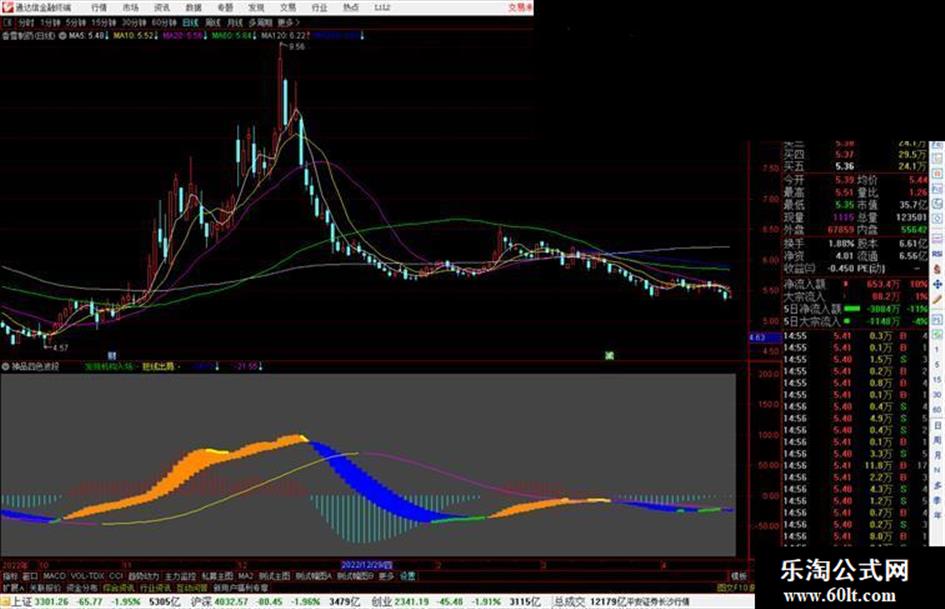The image size is (945, 609).
Task: Click the round icon before 神品四色波段 indicator name
Action: (x=5, y=366)
